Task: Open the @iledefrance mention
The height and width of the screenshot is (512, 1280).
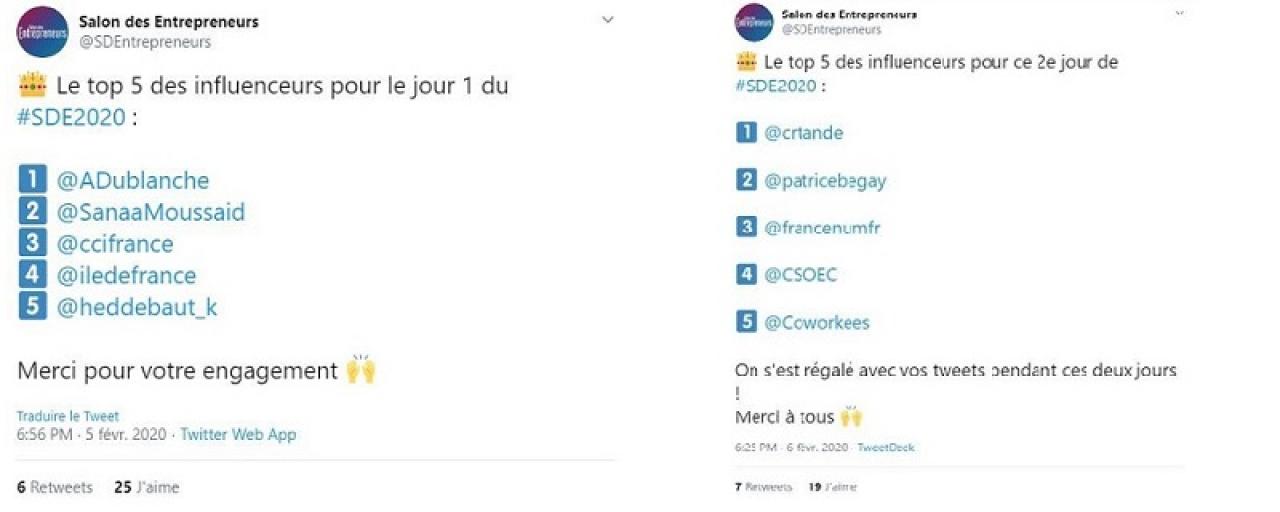Action: [x=126, y=275]
